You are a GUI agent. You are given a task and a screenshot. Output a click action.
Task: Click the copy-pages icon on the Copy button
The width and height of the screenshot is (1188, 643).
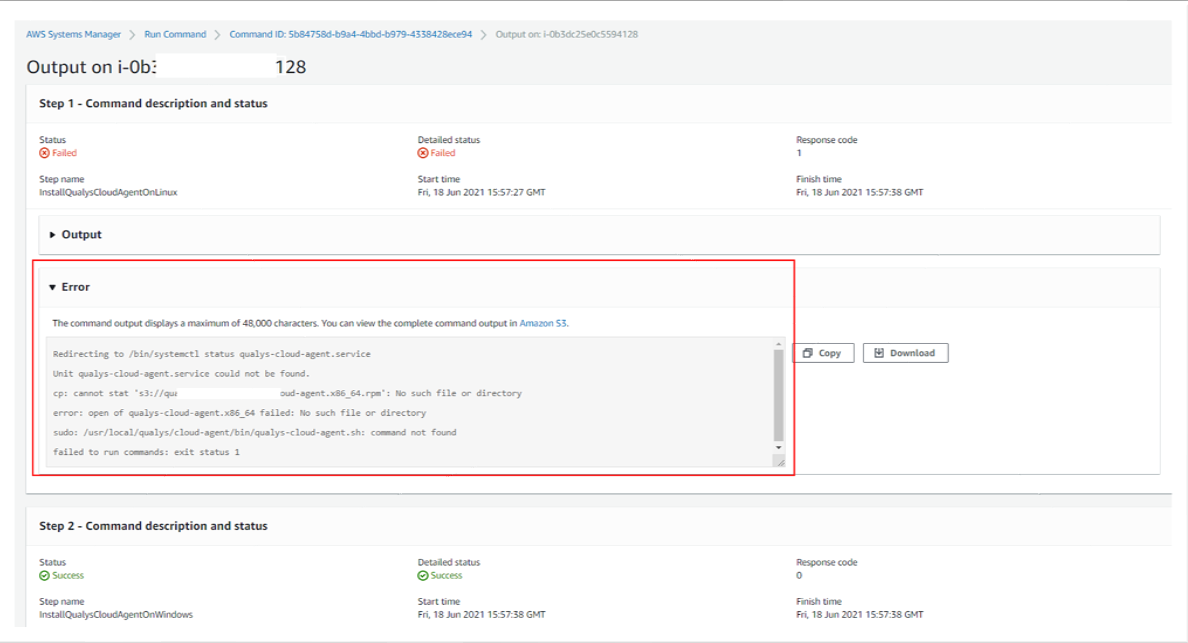[807, 352]
